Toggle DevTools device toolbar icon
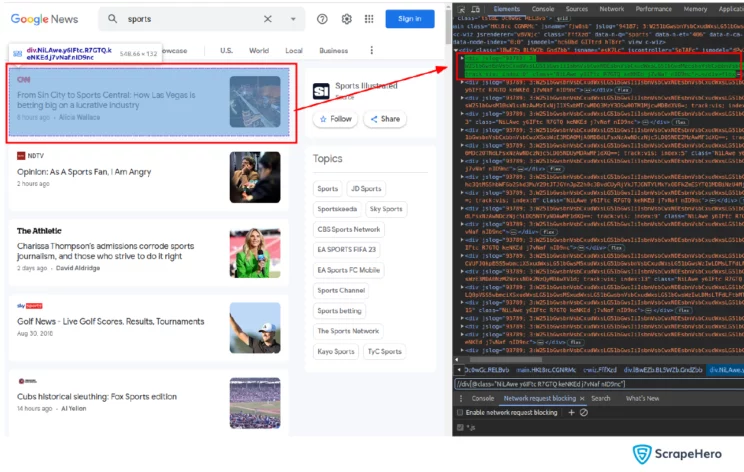This screenshot has height=472, width=744. pos(475,9)
